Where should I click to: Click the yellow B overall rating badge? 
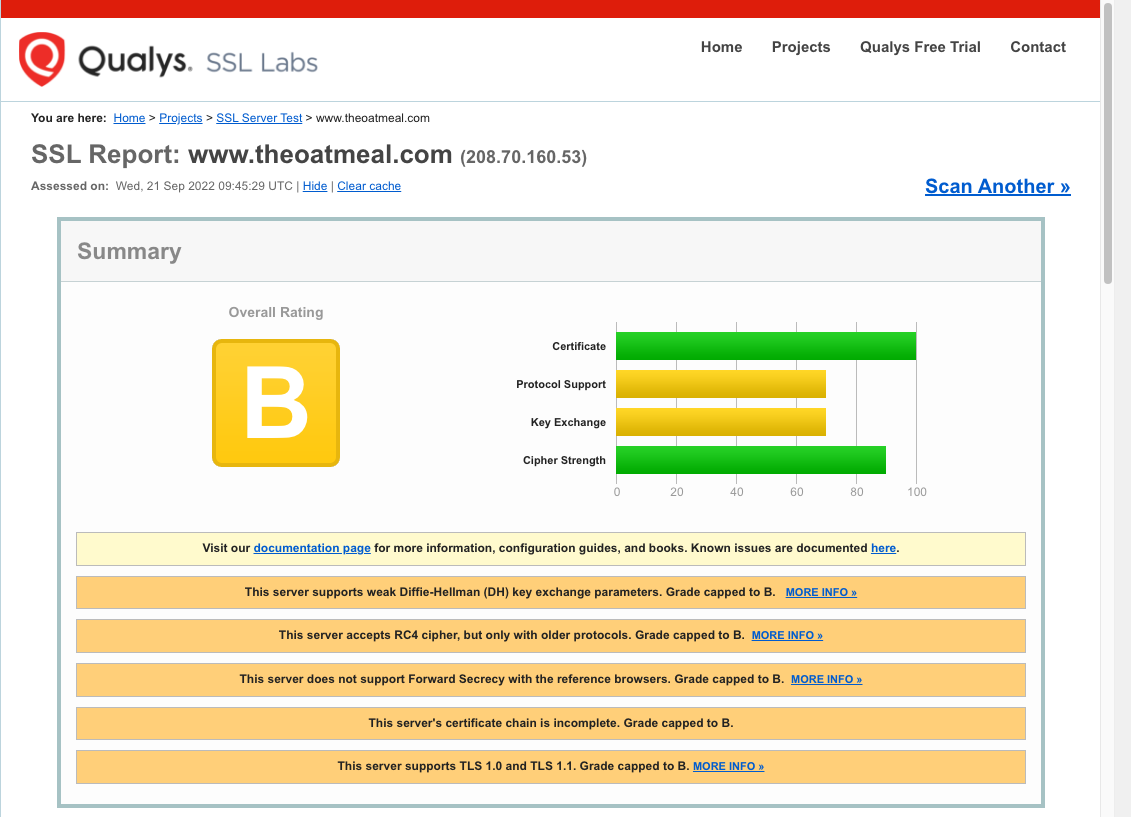click(276, 403)
